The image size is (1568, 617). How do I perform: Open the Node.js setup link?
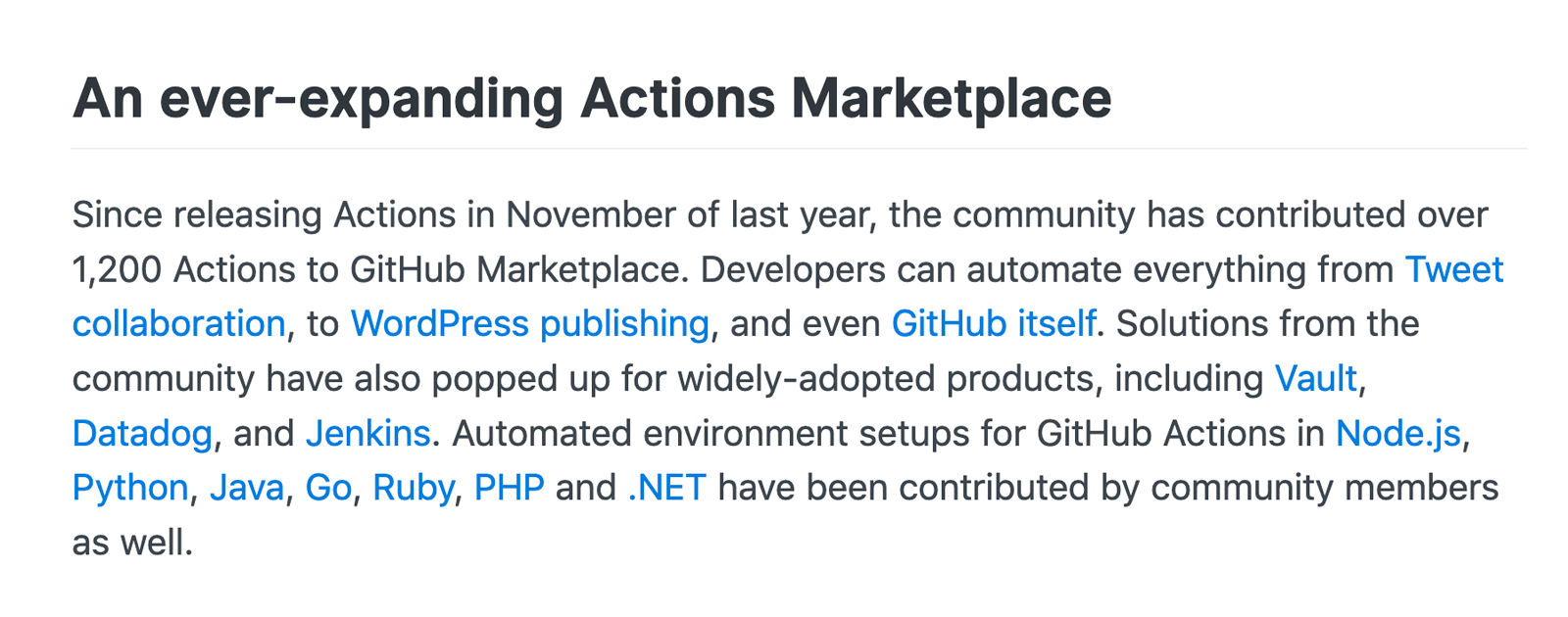point(1397,434)
